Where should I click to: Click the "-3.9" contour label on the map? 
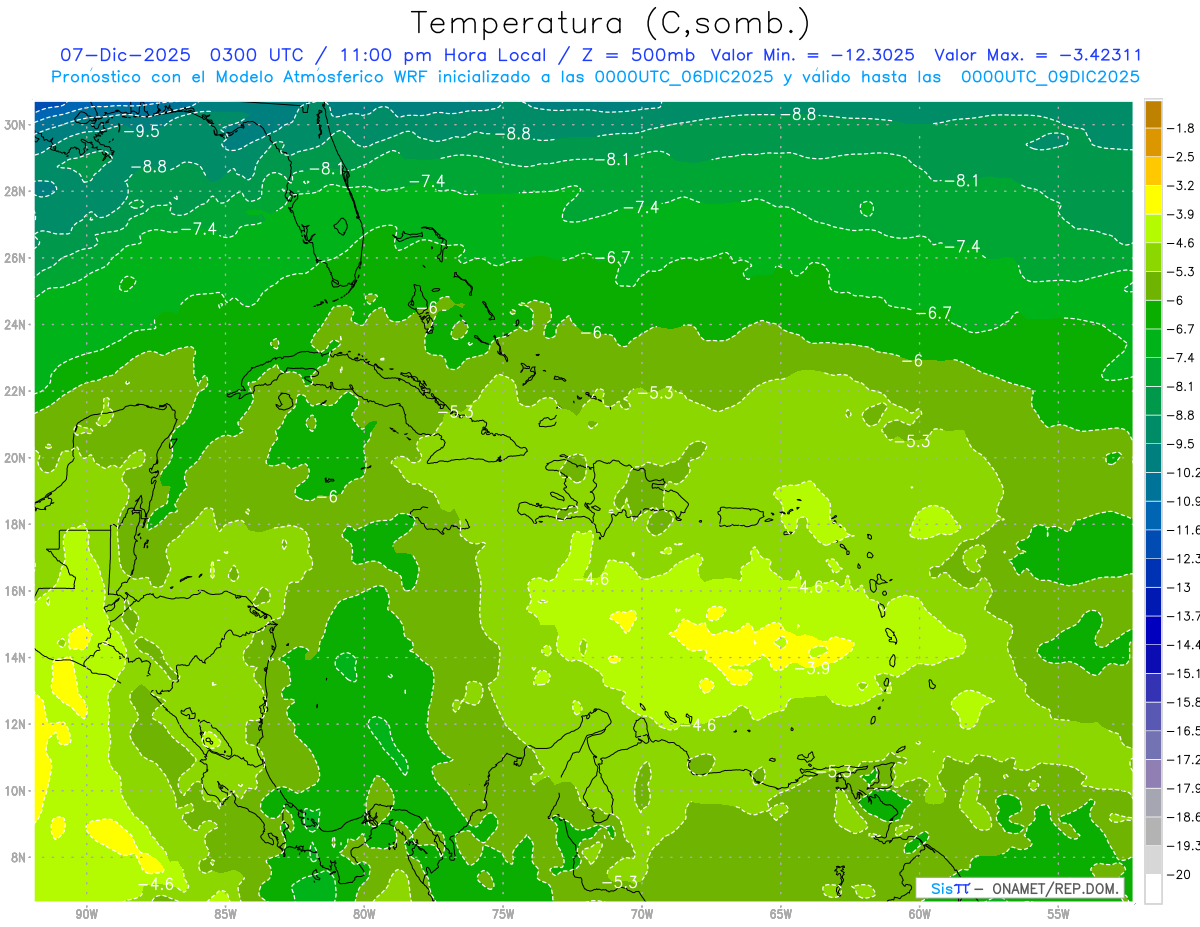pyautogui.click(x=813, y=668)
